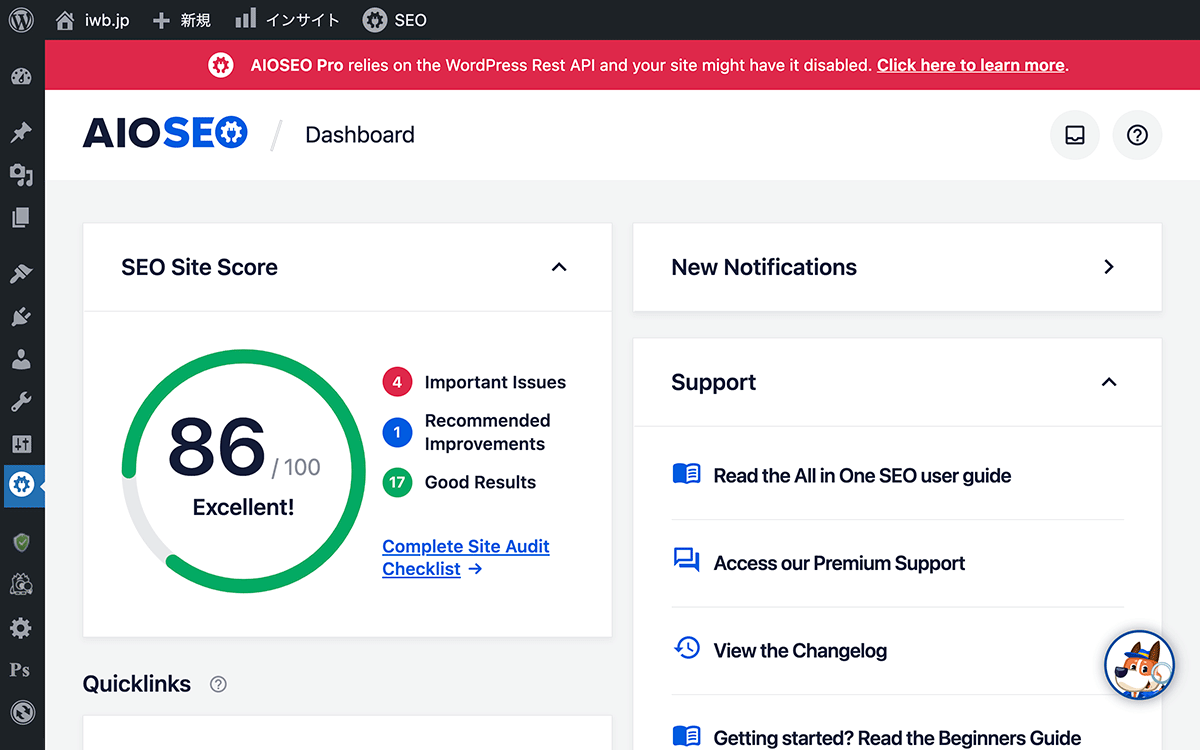Screen dimensions: 1200x750
Task: Open the Users icon in the sidebar
Action: pos(21,359)
